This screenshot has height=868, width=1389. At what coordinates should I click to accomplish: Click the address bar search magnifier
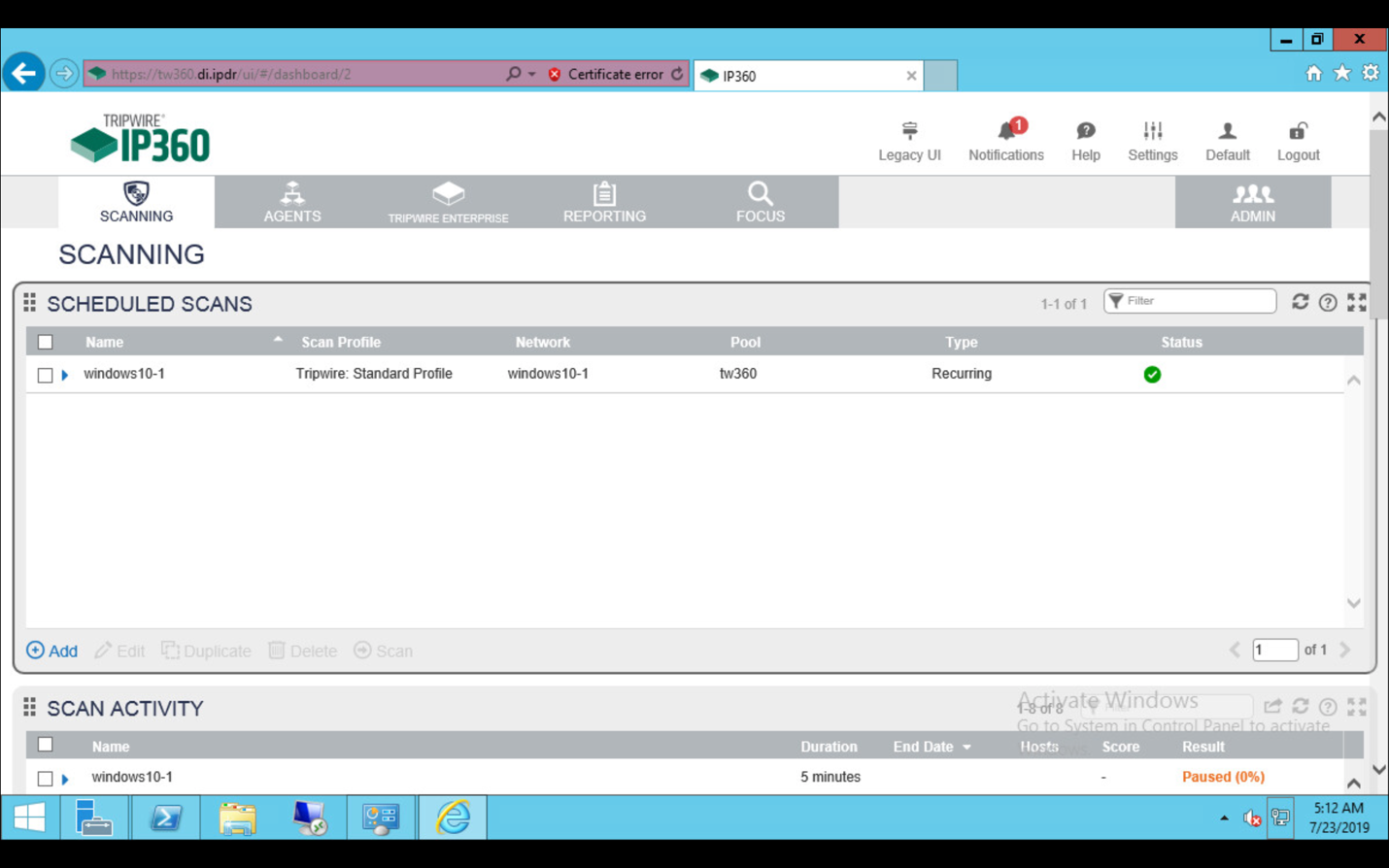coord(513,74)
